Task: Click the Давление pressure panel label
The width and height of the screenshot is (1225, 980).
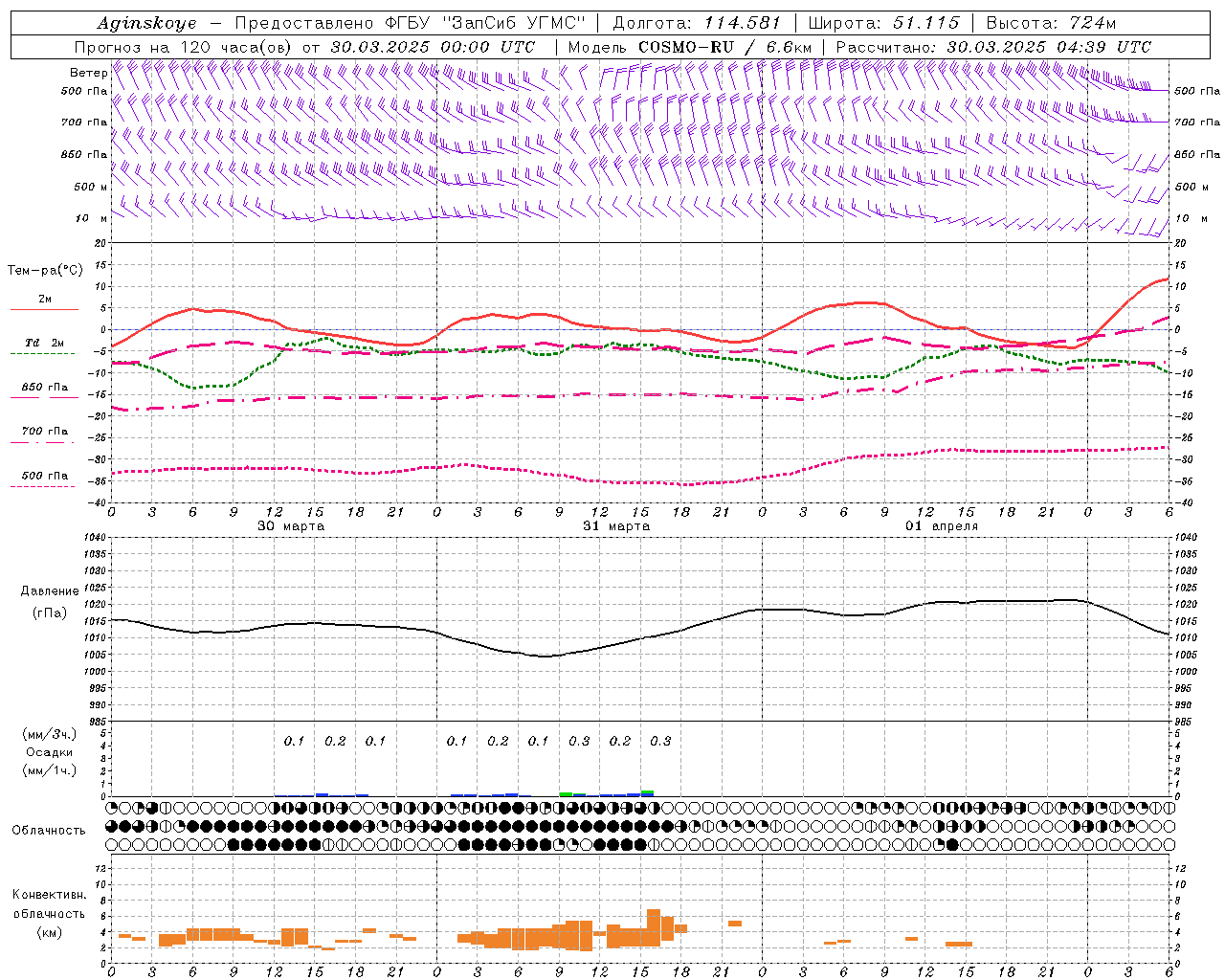Action: click(x=49, y=591)
